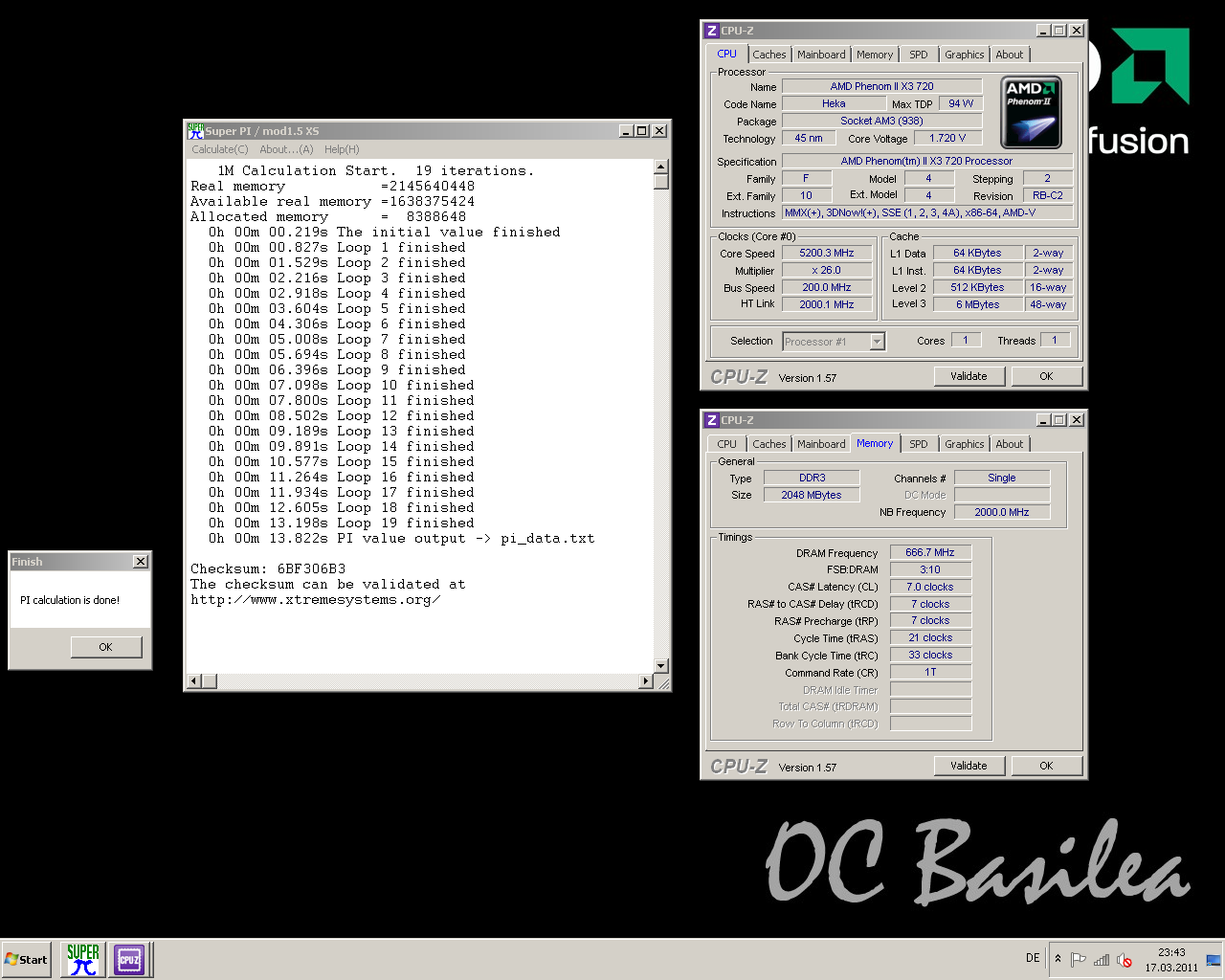Image resolution: width=1225 pixels, height=980 pixels.
Task: Click the Code Name value Heka
Action: coord(834,104)
